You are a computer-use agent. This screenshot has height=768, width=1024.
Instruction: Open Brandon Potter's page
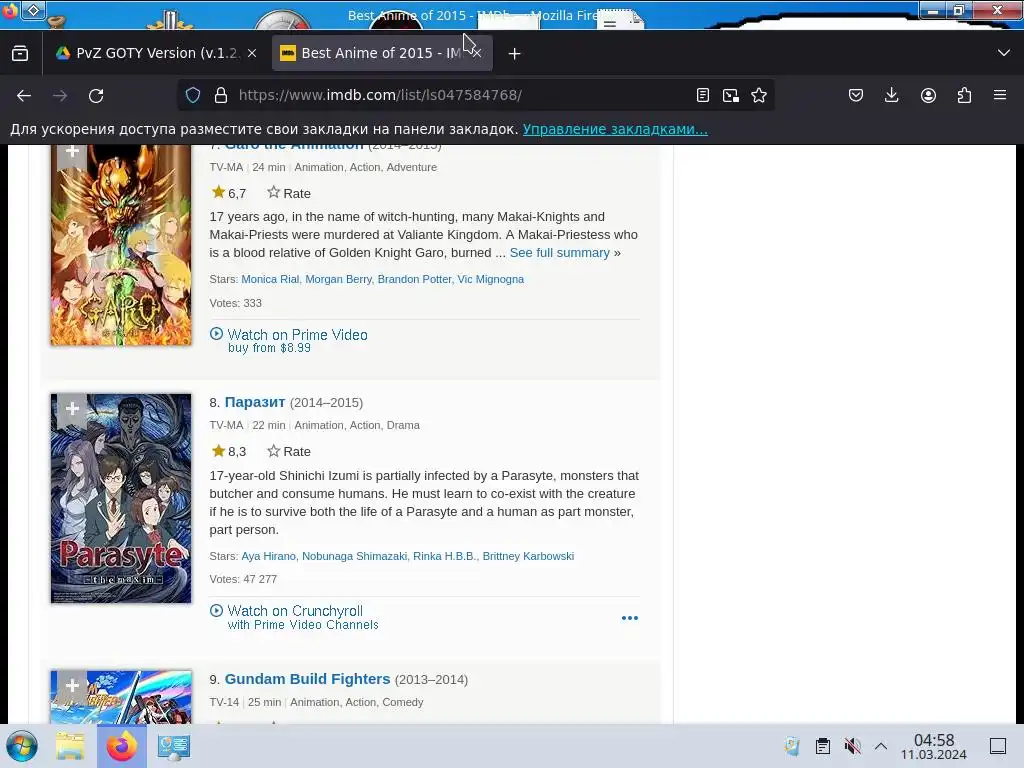[414, 279]
